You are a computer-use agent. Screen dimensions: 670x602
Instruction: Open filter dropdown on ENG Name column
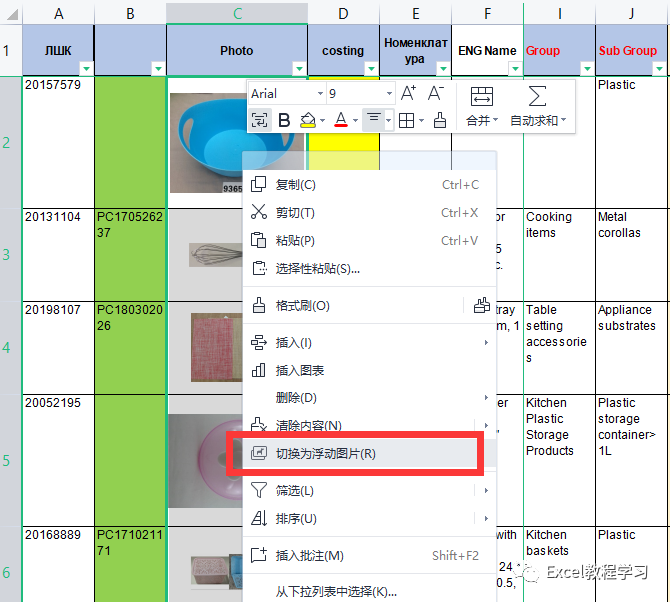(515, 68)
